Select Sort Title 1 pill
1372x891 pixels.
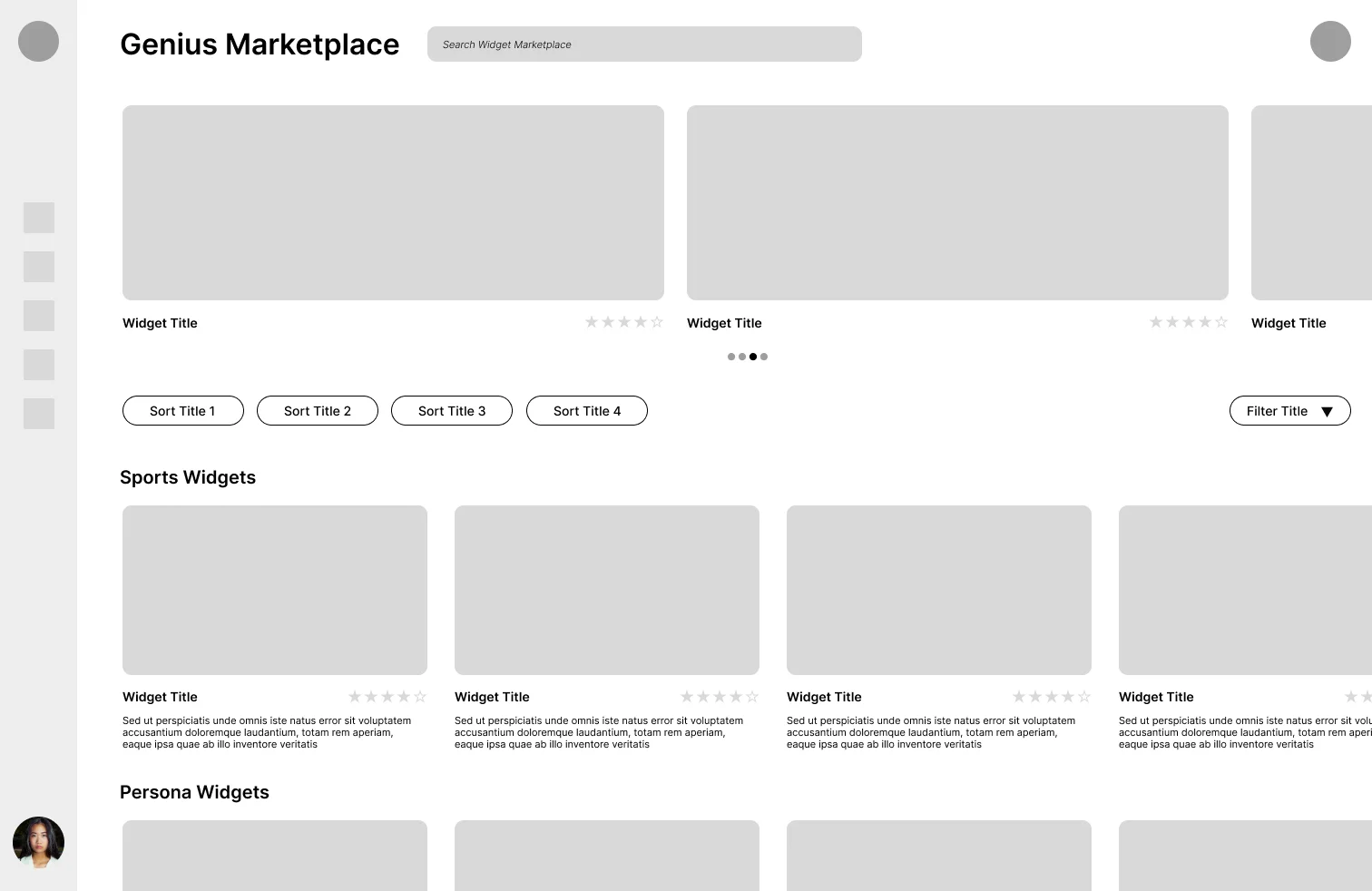tap(183, 411)
